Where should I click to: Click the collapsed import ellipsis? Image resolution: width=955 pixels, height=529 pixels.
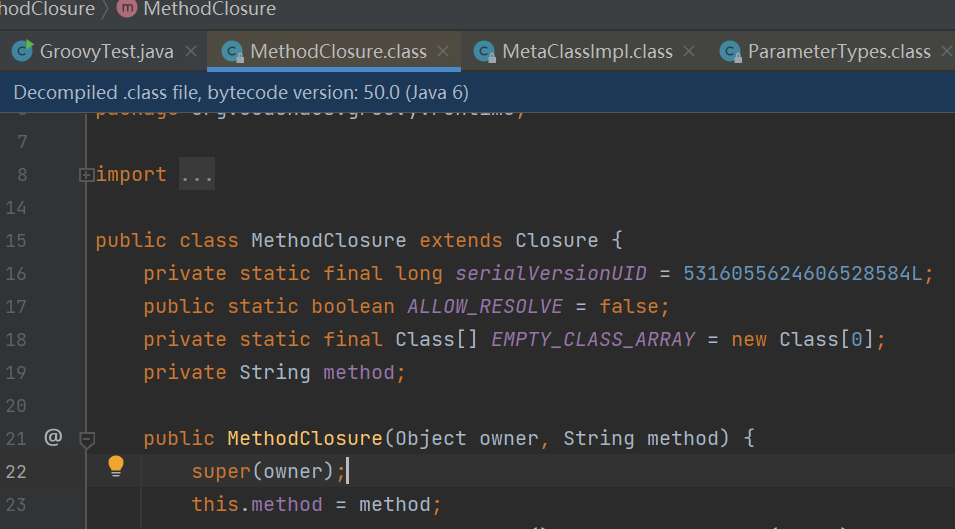(x=197, y=175)
